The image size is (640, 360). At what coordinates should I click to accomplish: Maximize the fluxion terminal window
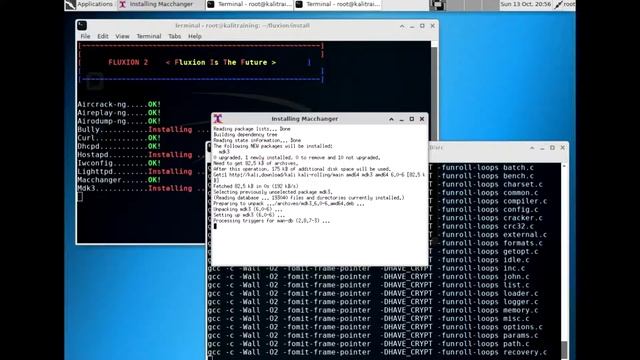(422, 26)
